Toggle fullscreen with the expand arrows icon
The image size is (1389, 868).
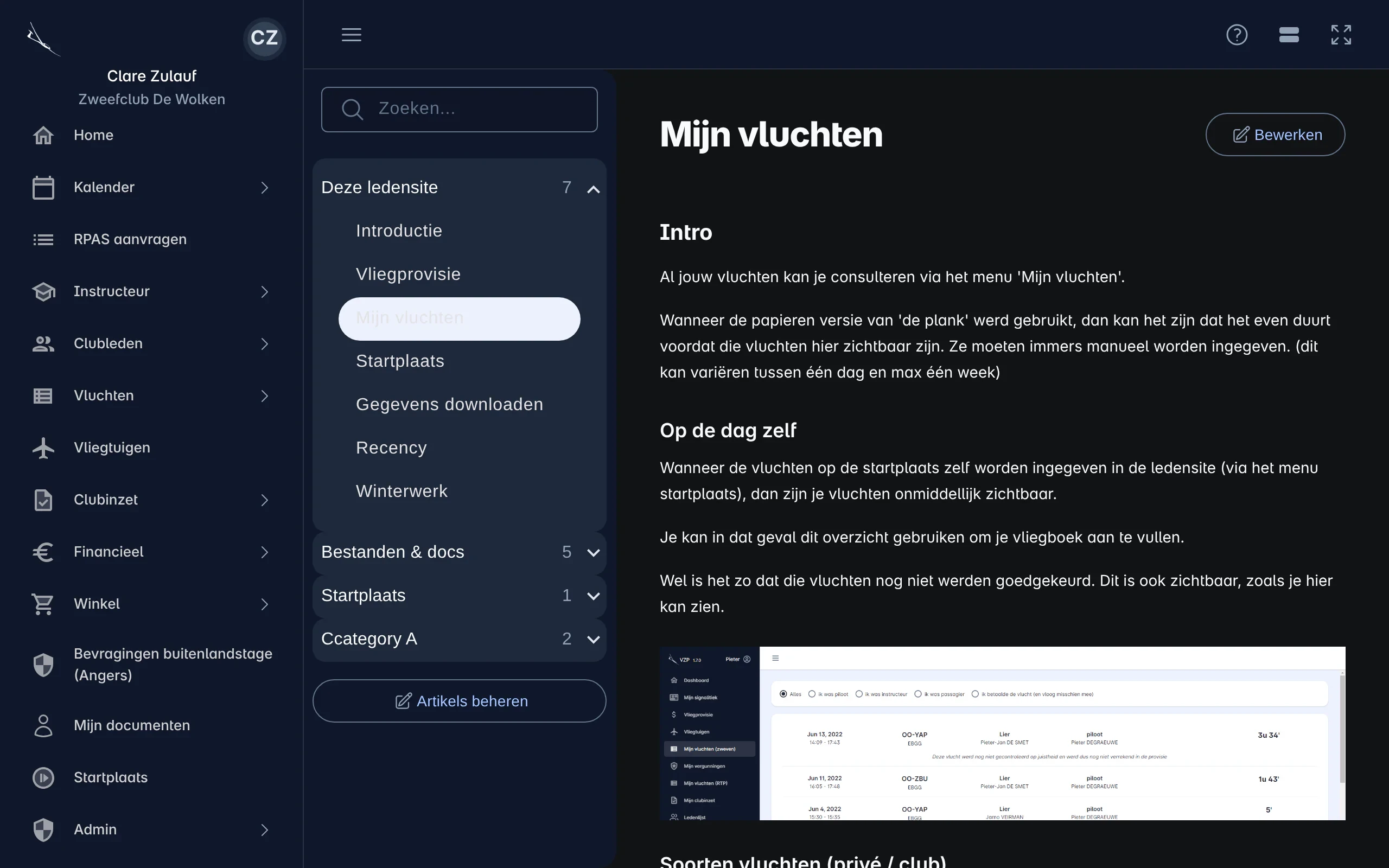(x=1341, y=34)
